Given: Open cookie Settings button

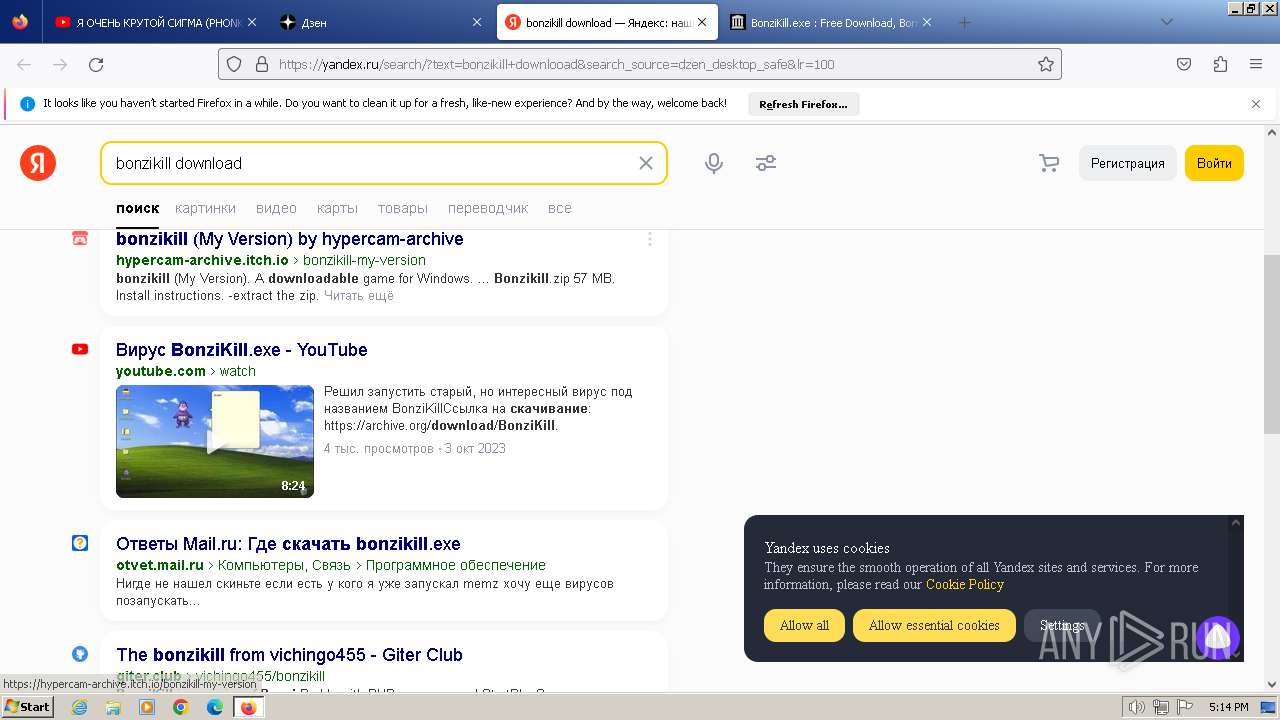Looking at the screenshot, I should pos(1062,625).
